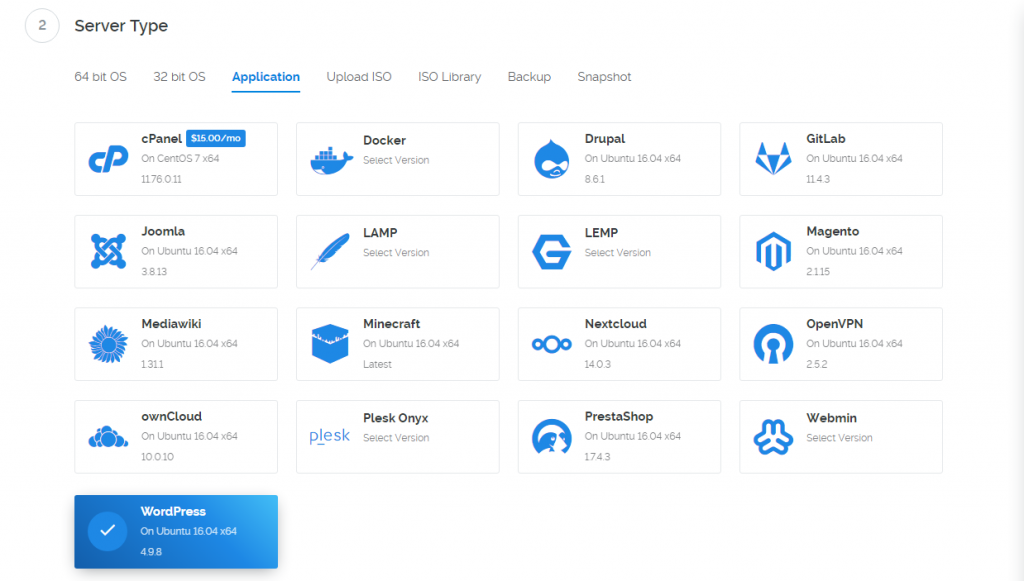Select the cPanel application title
The height and width of the screenshot is (581, 1024).
point(161,139)
